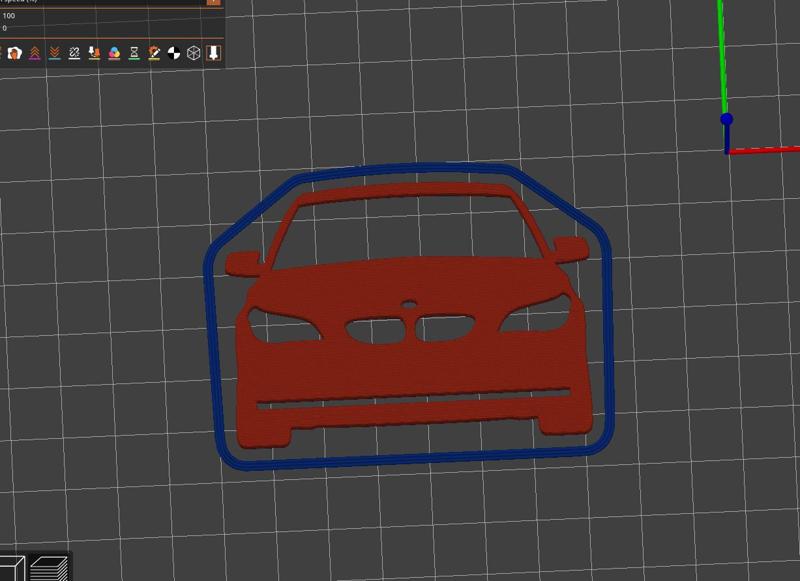This screenshot has width=800, height=581.
Task: Toggle the downward chevrons preview mode
Action: (x=54, y=53)
